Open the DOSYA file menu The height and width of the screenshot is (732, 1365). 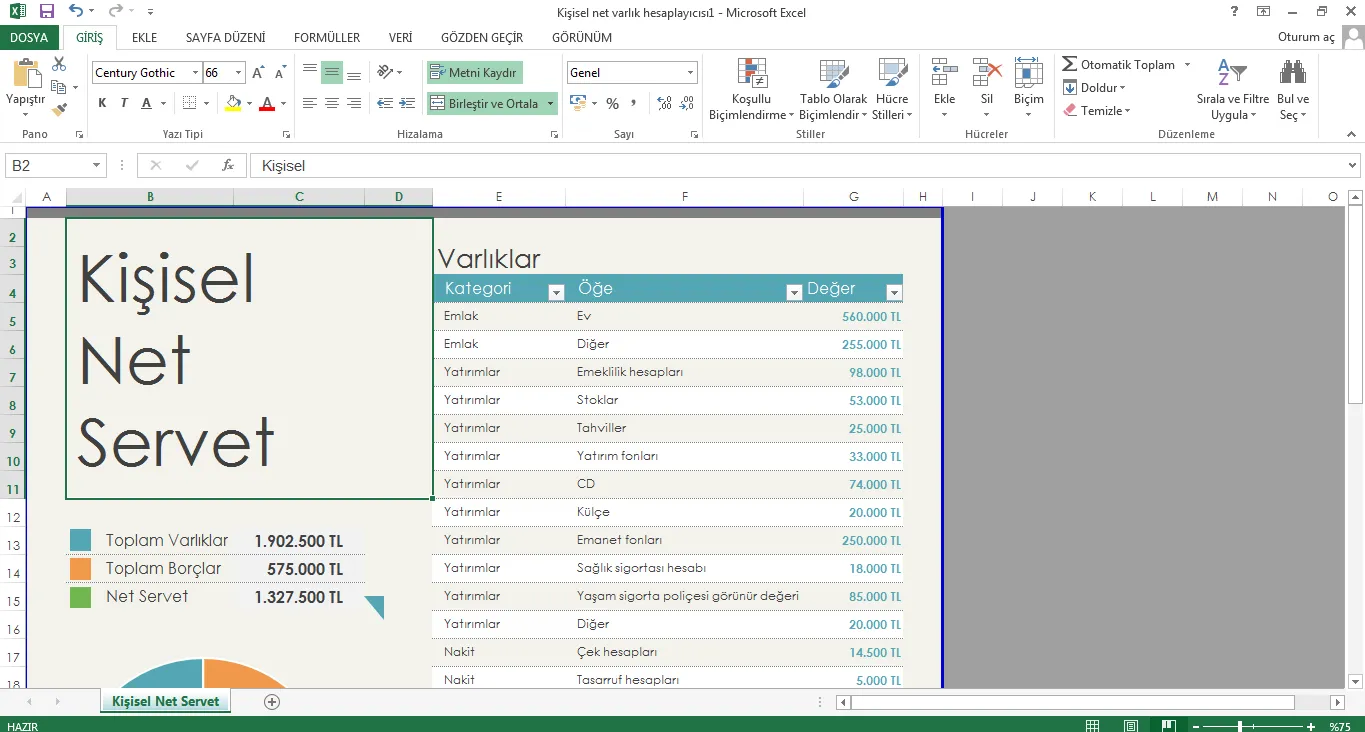(29, 38)
